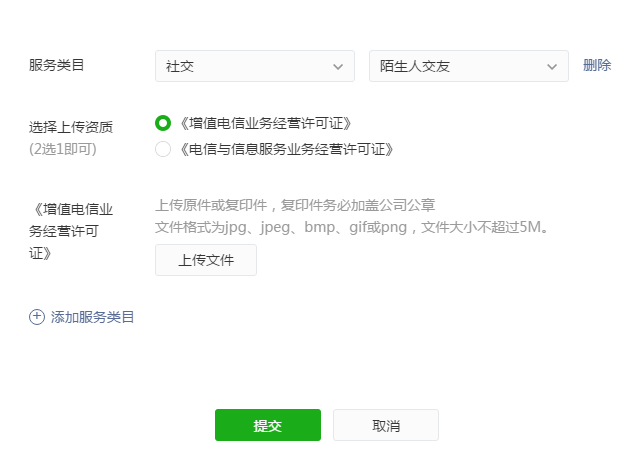
Task: Click the 服务类目 field label
Action: [56, 65]
